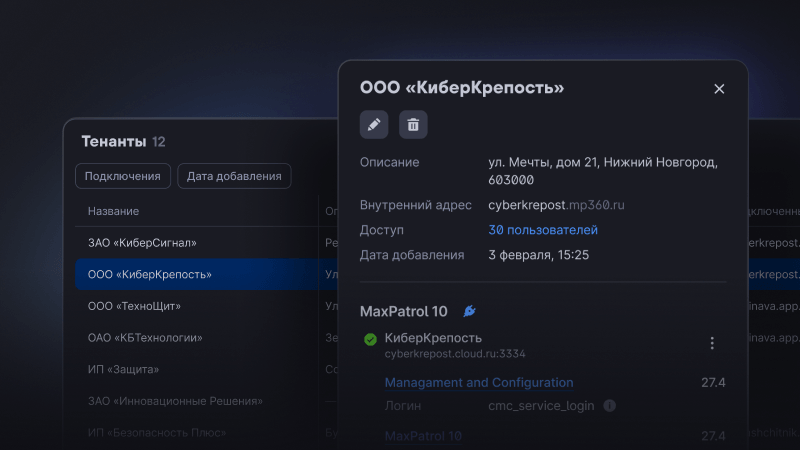This screenshot has height=450, width=800.
Task: Open the Подключения filter
Action: pyautogui.click(x=123, y=177)
